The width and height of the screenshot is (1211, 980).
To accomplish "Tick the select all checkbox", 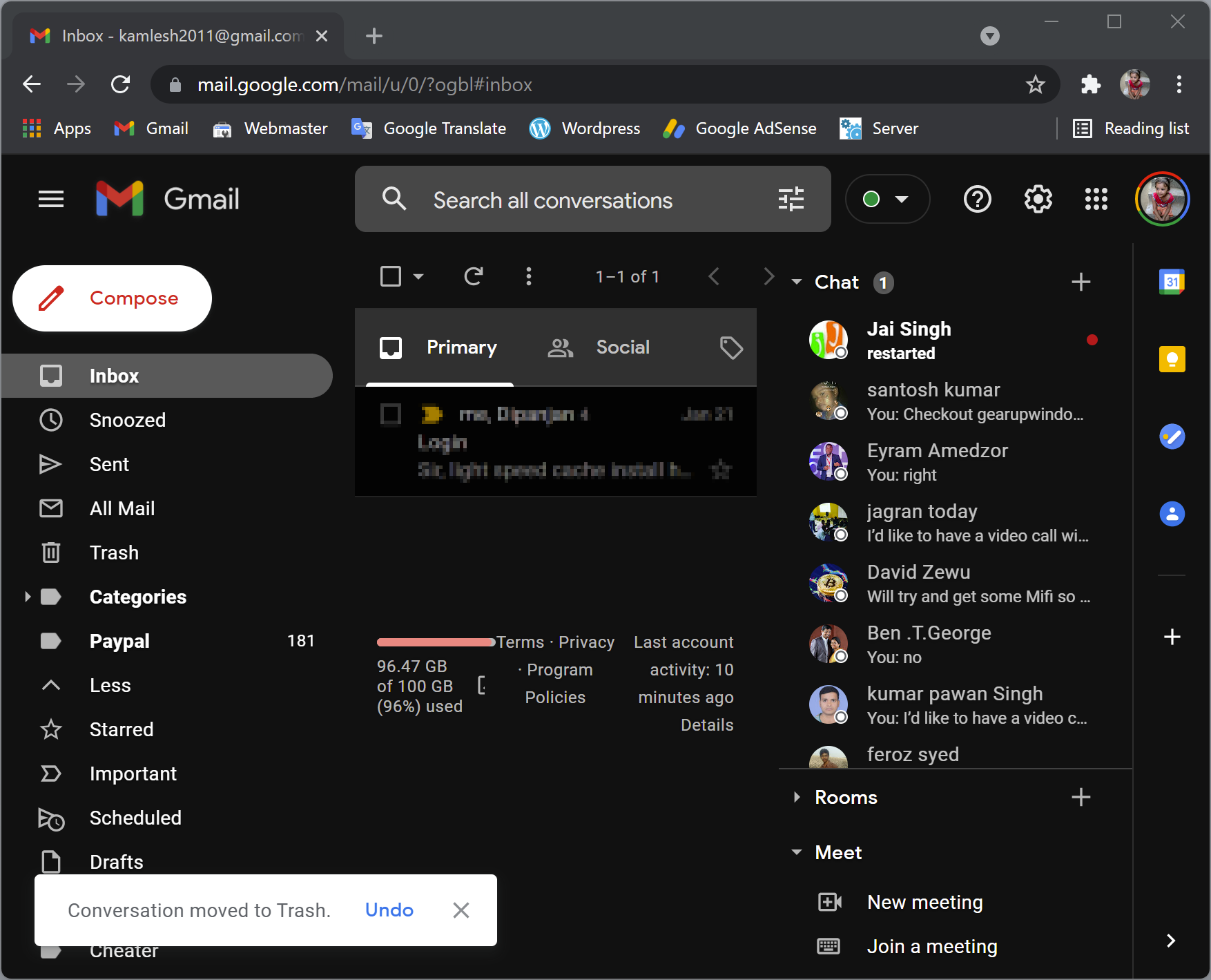I will coord(391,277).
